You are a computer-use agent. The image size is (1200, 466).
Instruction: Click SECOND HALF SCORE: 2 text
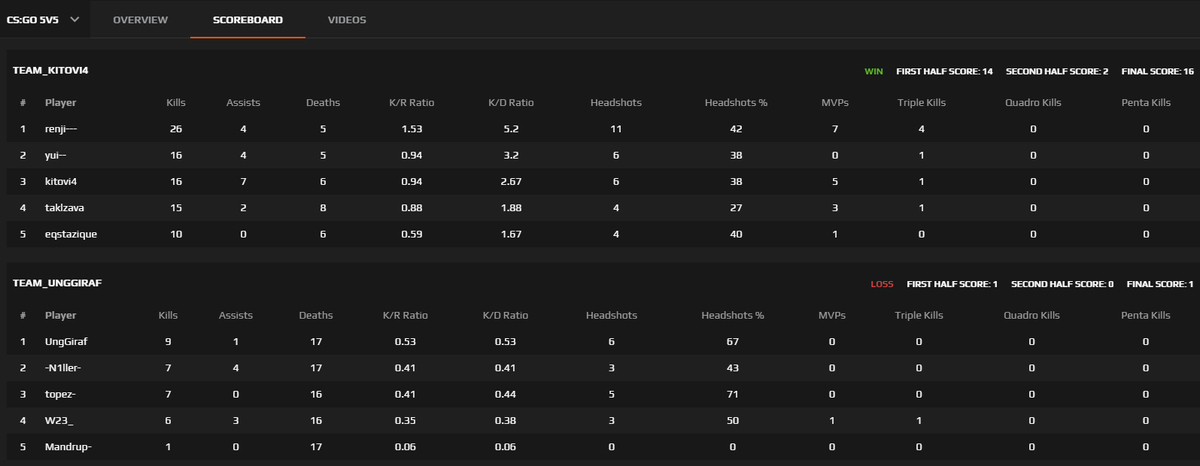click(1056, 72)
